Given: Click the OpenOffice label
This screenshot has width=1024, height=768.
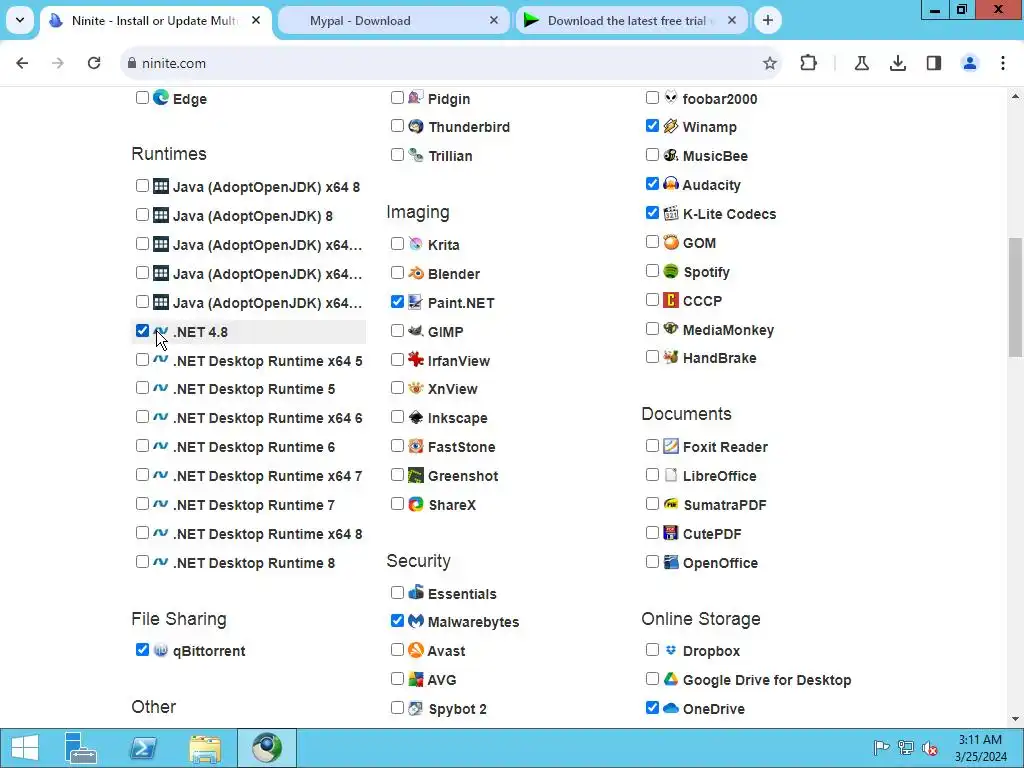Looking at the screenshot, I should 720,563.
